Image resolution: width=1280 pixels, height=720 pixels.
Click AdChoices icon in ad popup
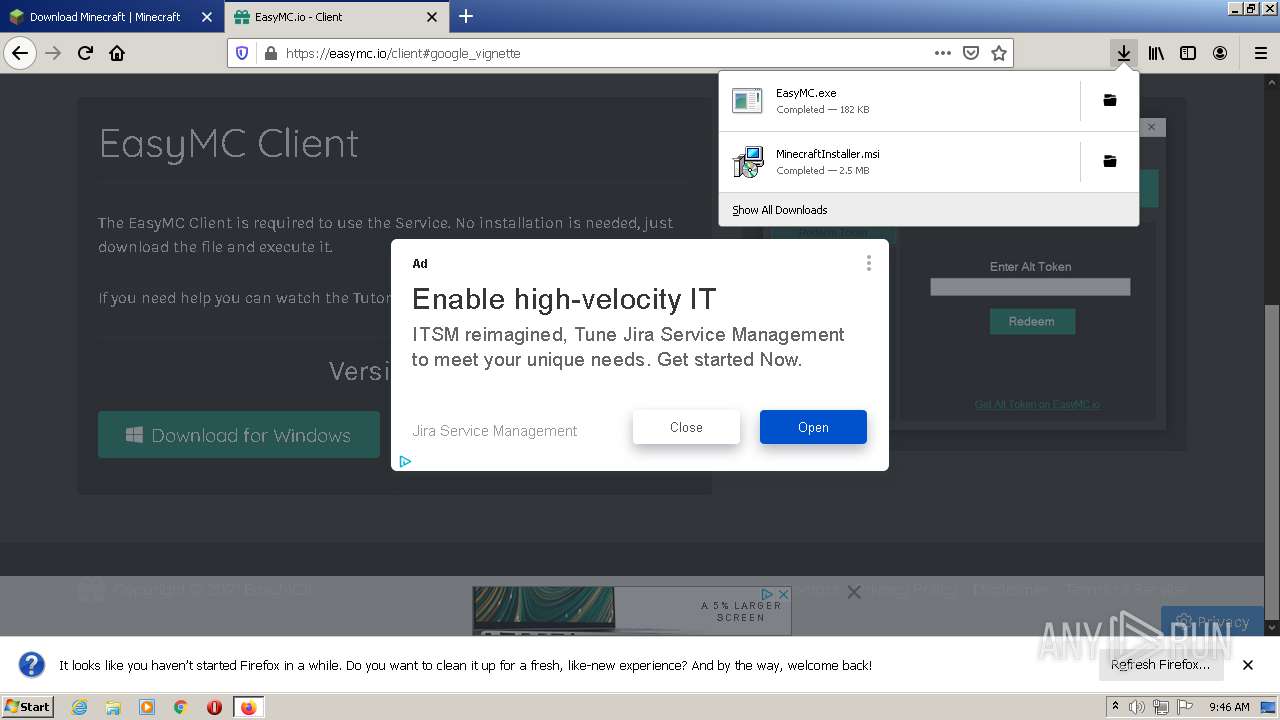(405, 461)
